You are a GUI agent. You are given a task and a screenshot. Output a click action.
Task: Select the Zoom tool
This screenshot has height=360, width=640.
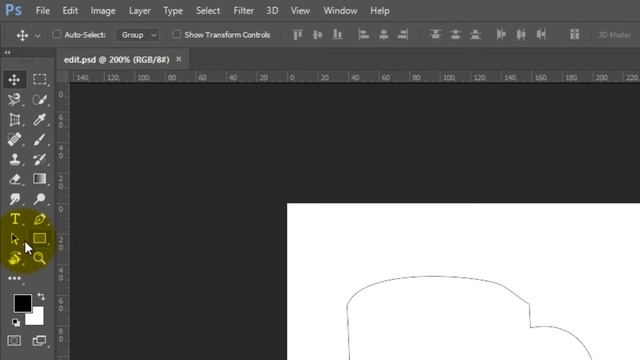(x=40, y=258)
